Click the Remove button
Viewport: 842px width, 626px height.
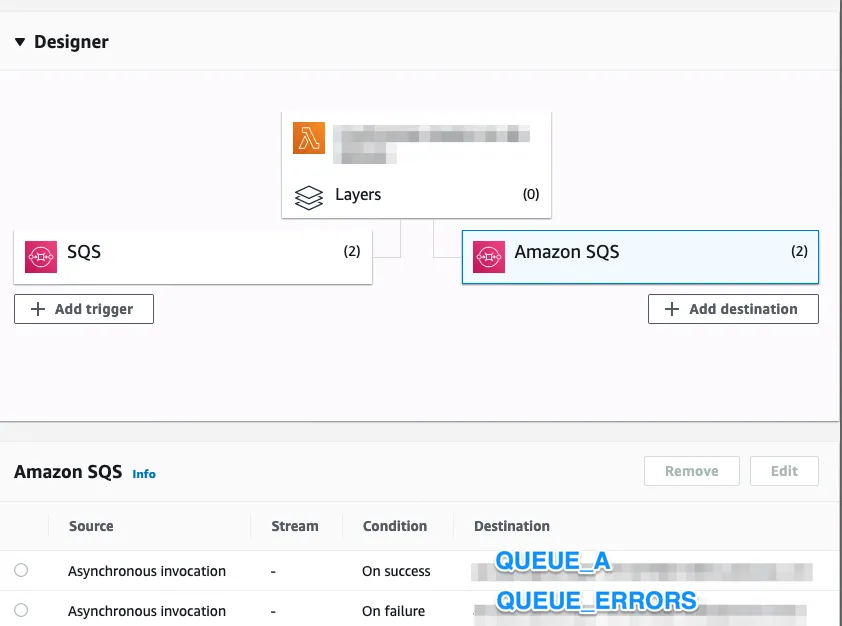click(x=692, y=471)
